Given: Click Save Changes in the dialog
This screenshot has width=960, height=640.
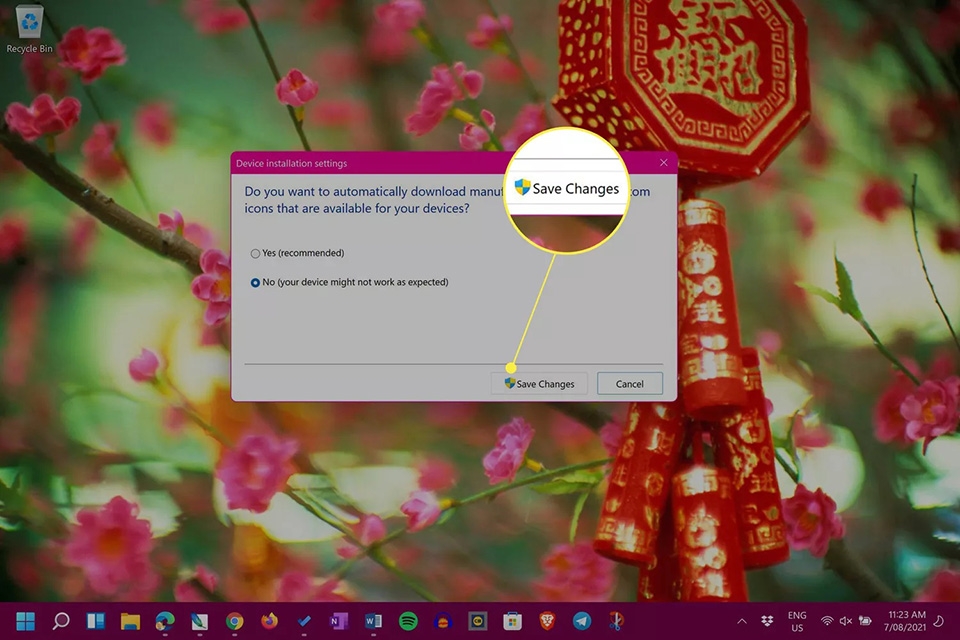Looking at the screenshot, I should point(539,383).
